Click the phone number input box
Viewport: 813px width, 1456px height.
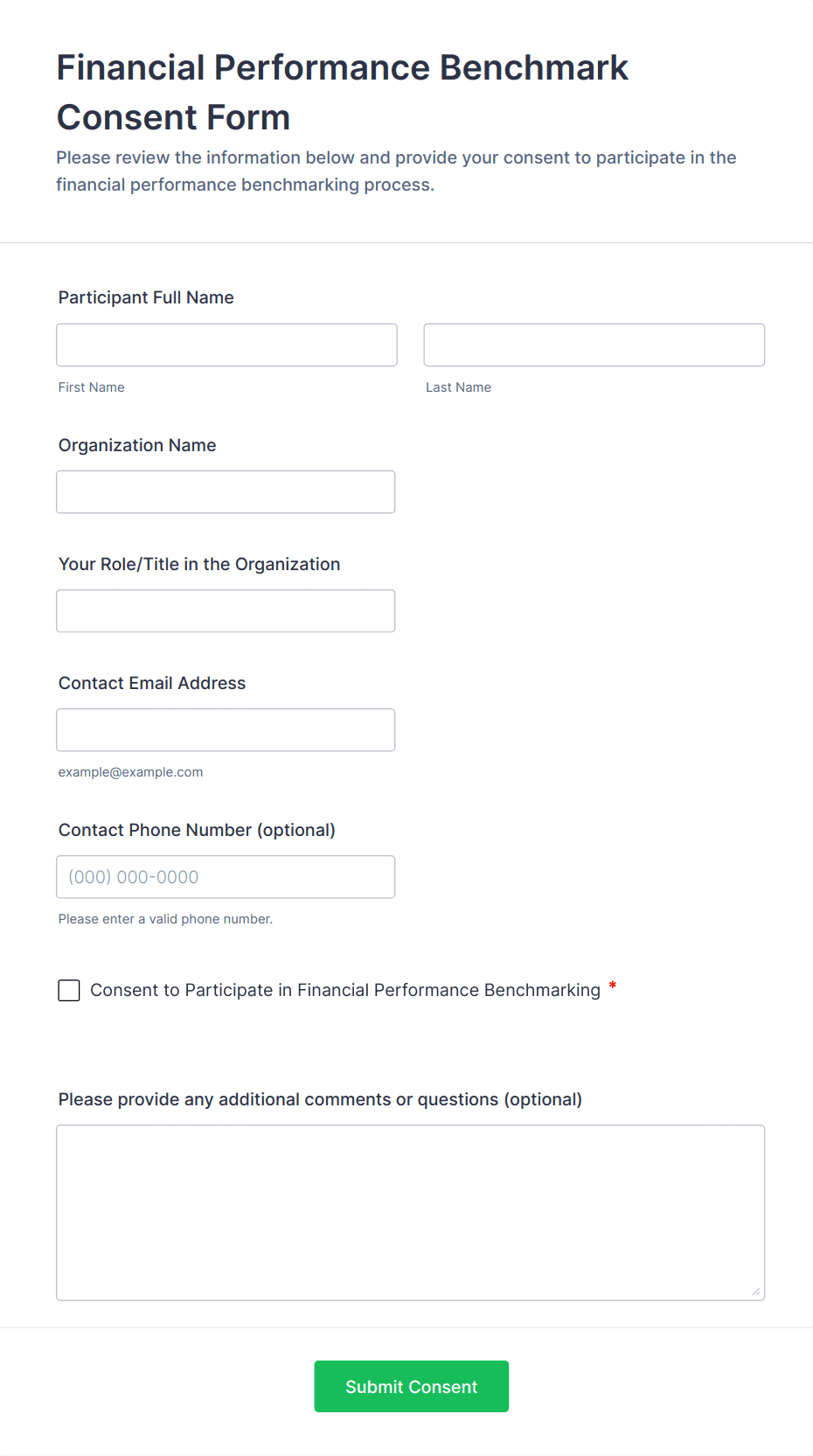point(226,877)
